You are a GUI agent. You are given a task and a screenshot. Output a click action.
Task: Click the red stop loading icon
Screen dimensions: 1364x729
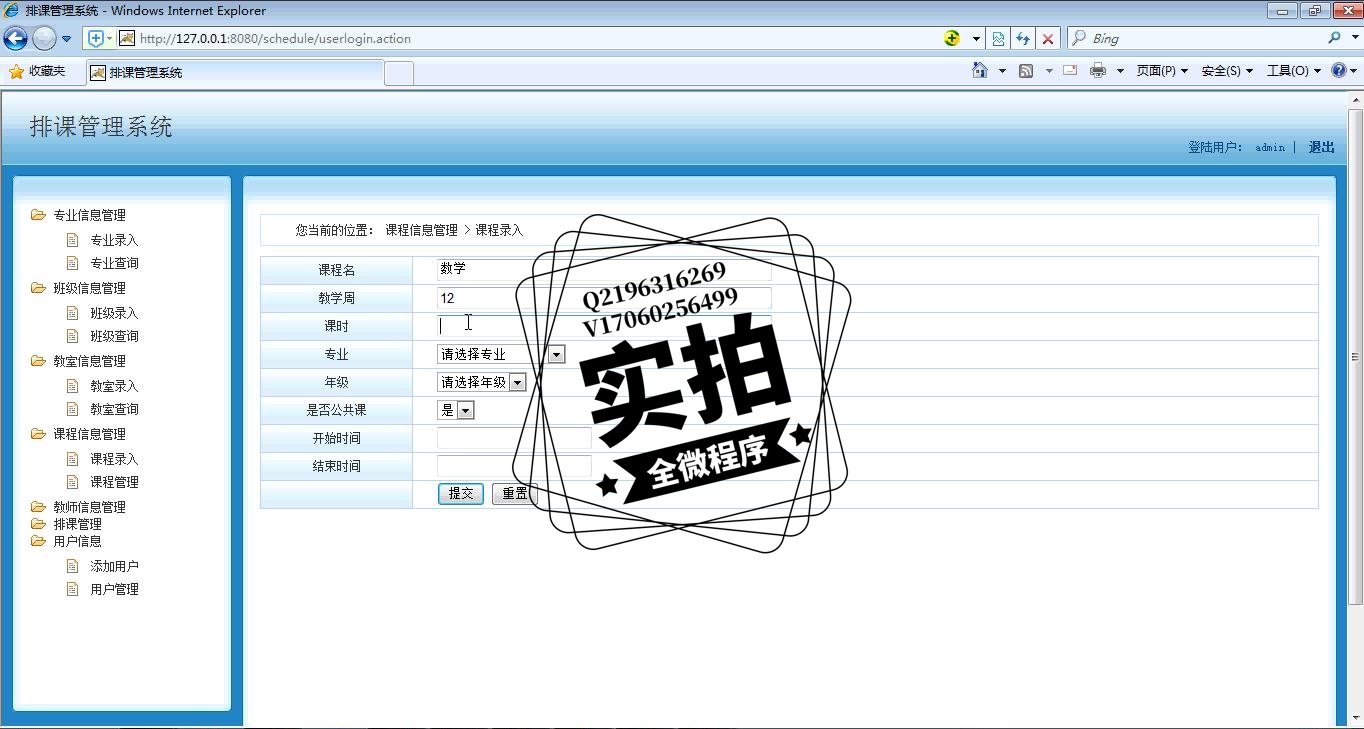(1047, 39)
